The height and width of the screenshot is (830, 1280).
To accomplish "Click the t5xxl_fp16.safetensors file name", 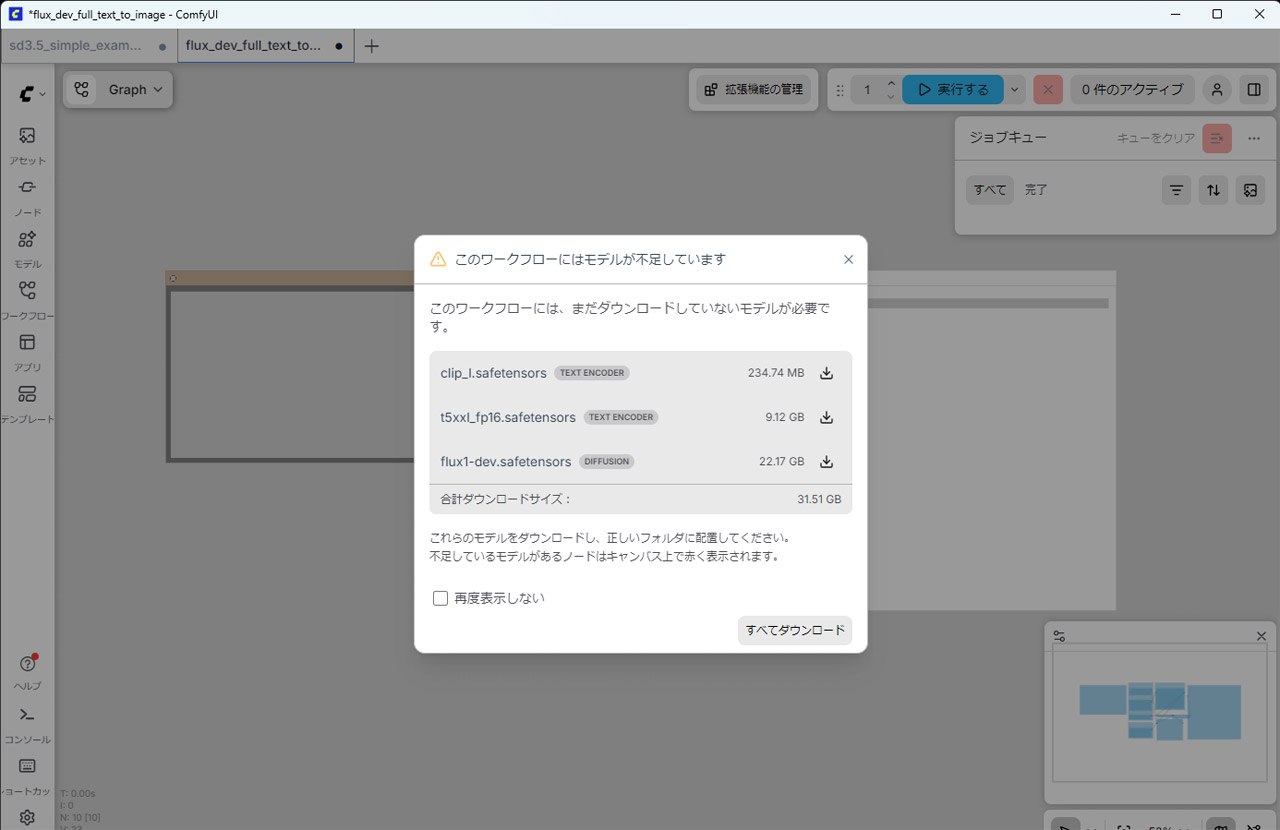I will point(508,417).
